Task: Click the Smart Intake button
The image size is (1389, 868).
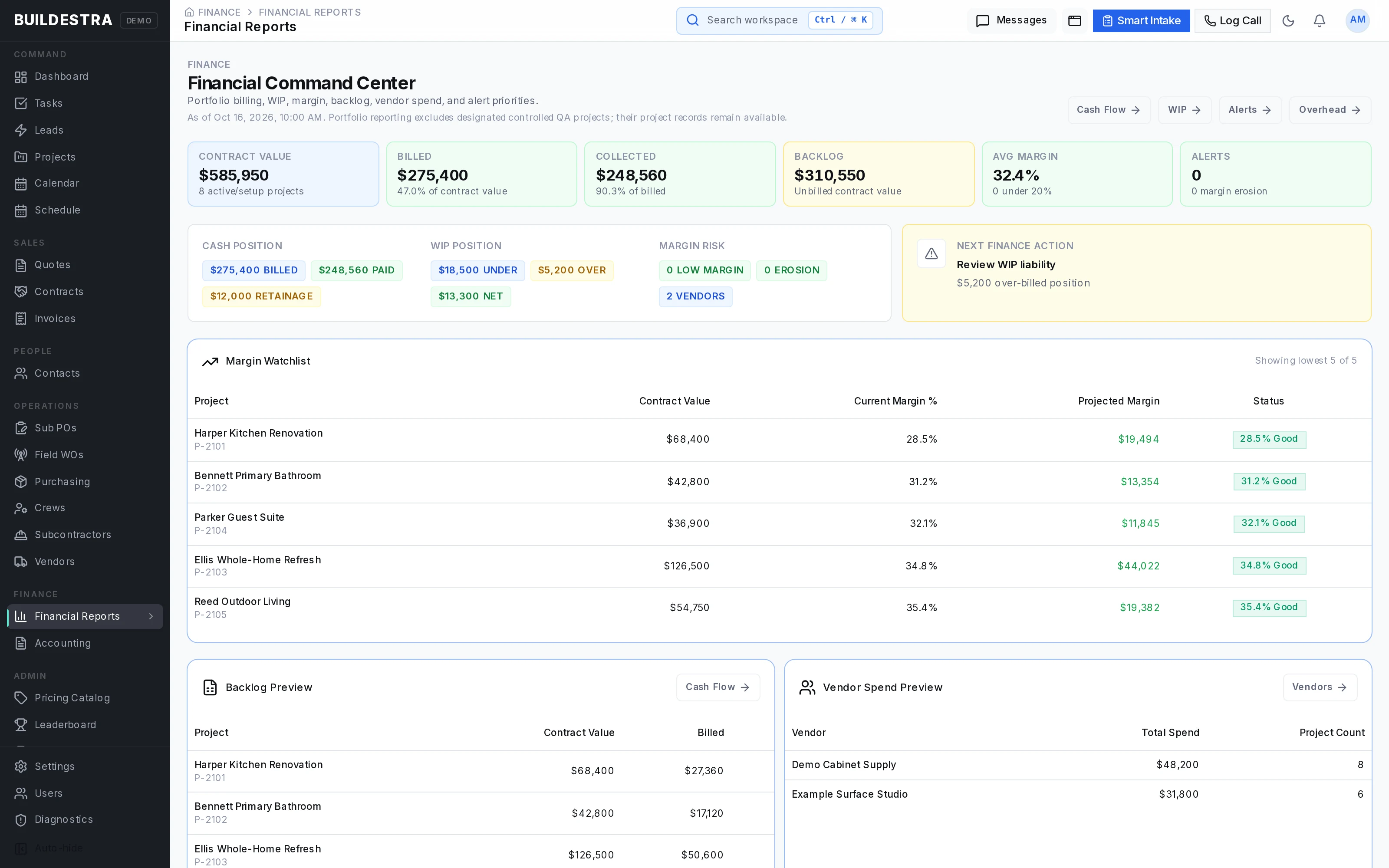Action: [x=1141, y=21]
